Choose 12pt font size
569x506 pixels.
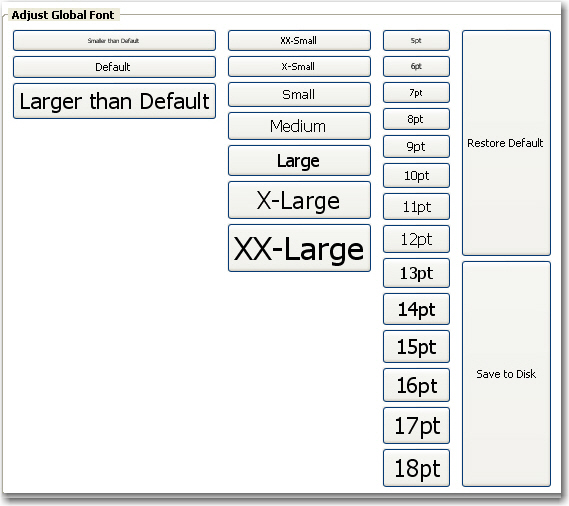pyautogui.click(x=416, y=239)
